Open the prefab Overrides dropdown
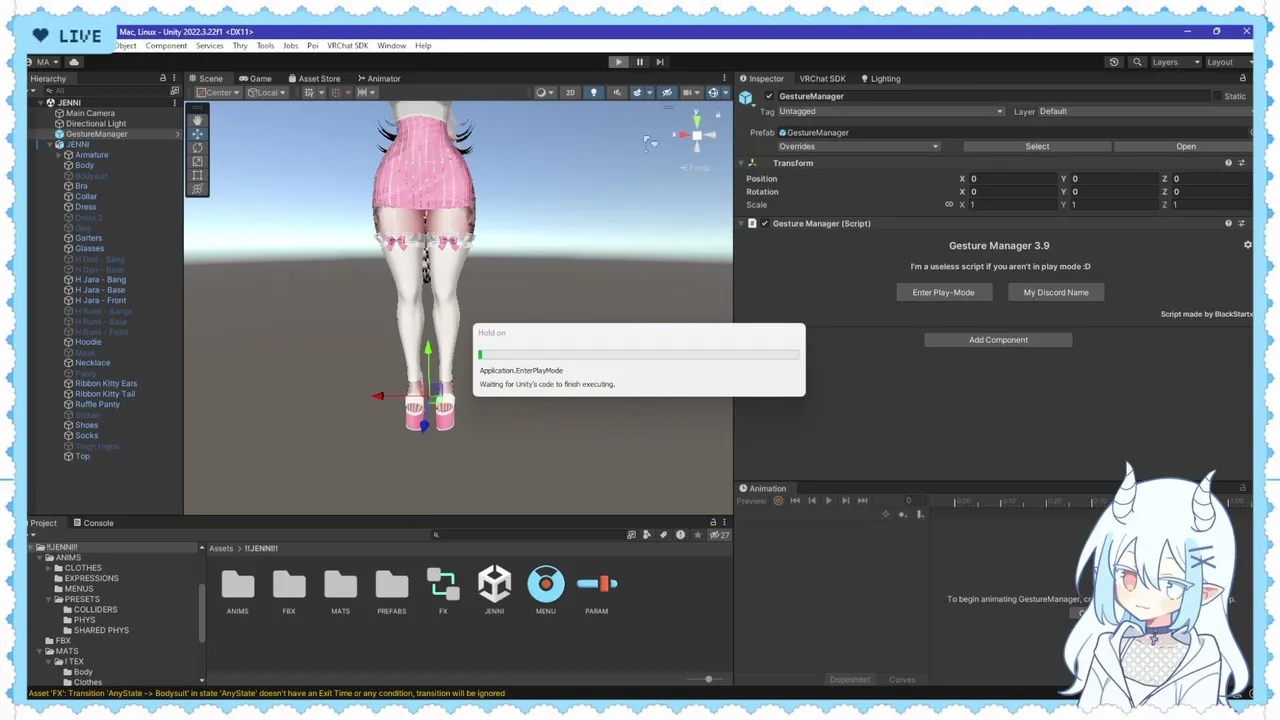 pos(858,146)
